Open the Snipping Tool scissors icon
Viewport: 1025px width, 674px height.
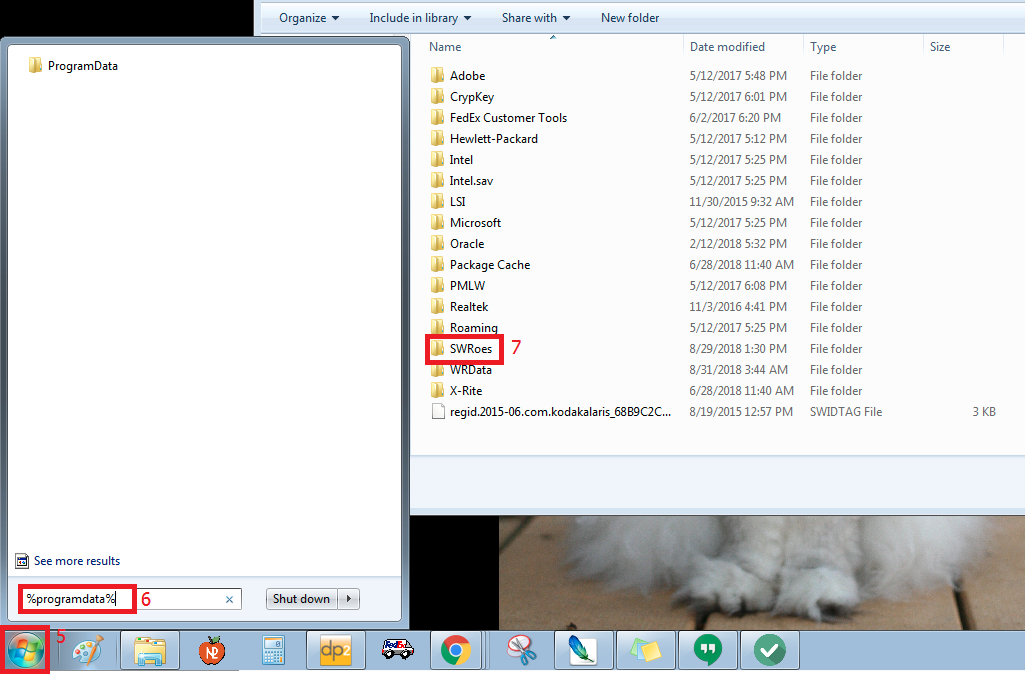(x=521, y=651)
